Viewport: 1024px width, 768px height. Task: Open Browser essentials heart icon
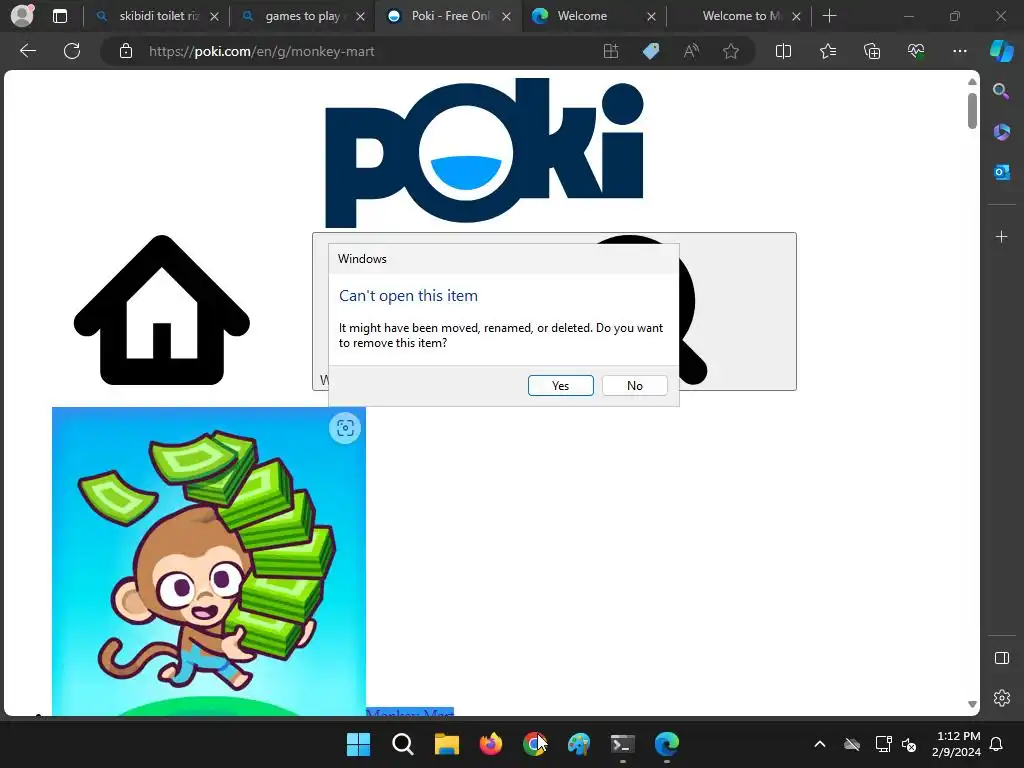coord(916,51)
